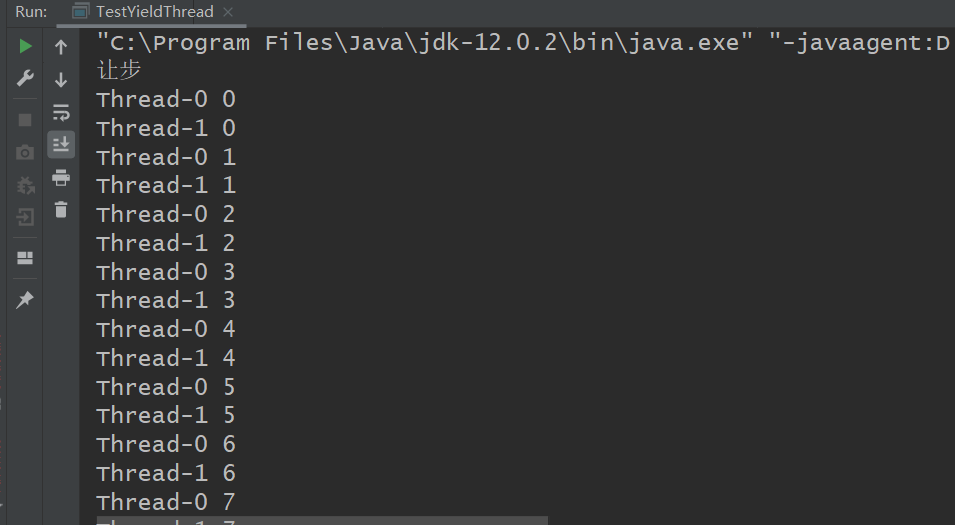Screen dimensions: 955x525
Task: Stop the running process square icon
Action: pyautogui.click(x=25, y=120)
